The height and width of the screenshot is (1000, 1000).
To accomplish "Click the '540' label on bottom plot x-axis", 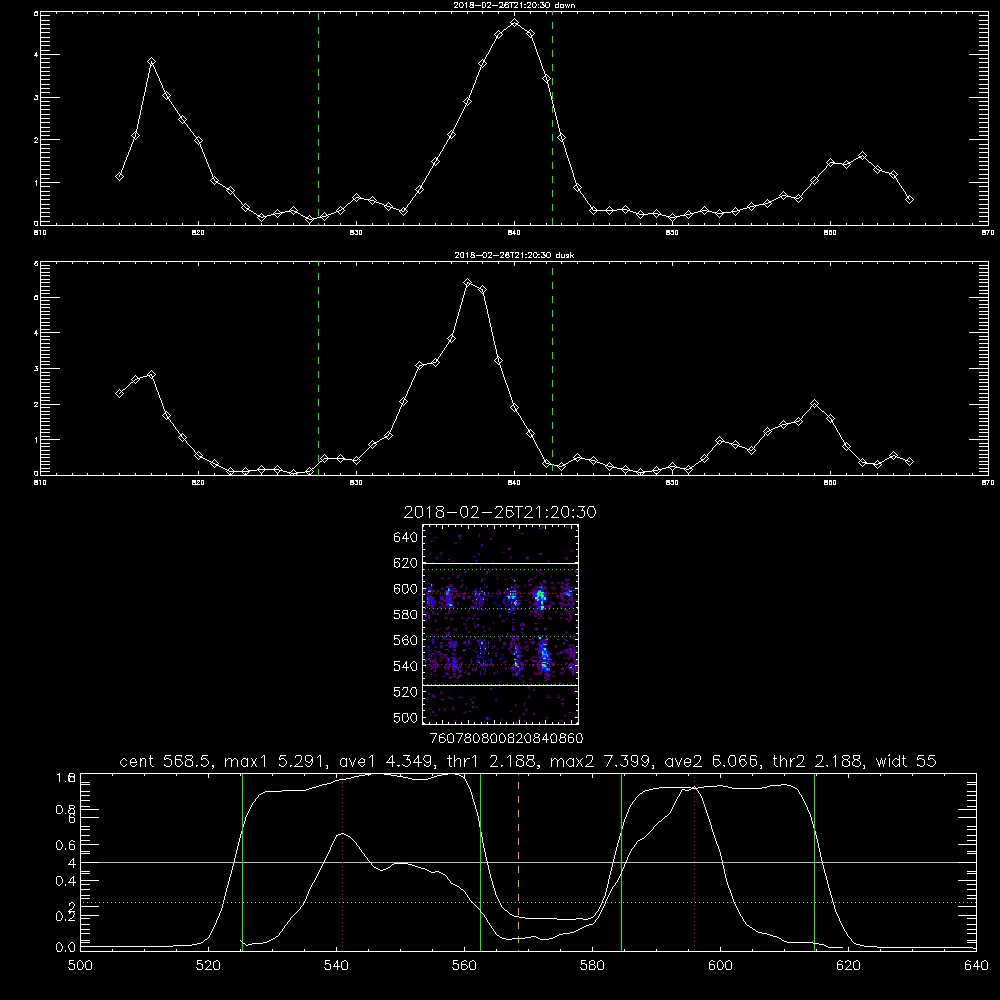I will pos(336,966).
